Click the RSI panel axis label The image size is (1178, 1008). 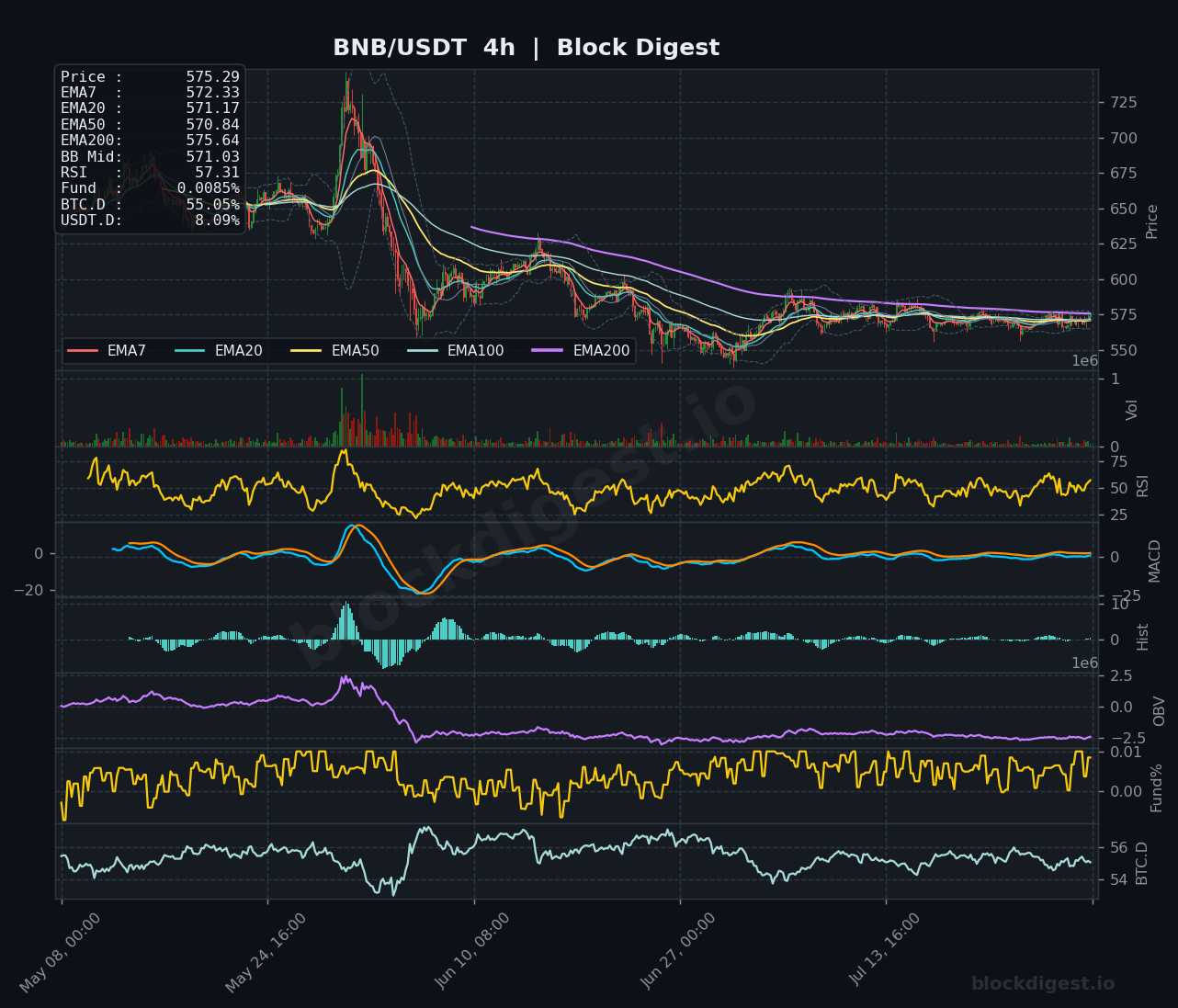[x=1143, y=486]
